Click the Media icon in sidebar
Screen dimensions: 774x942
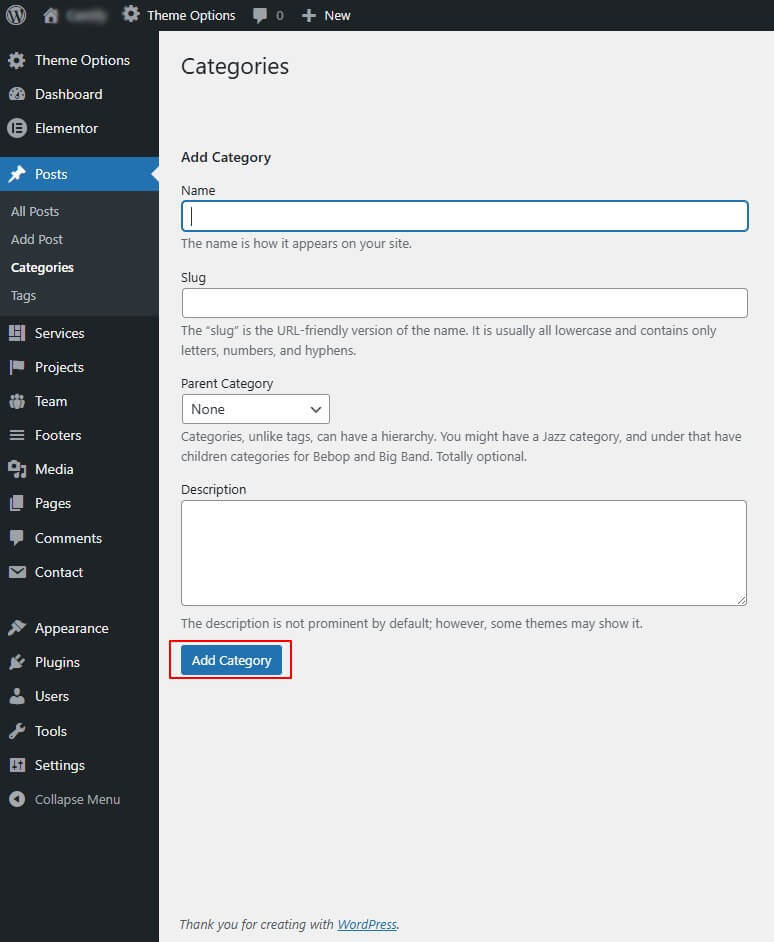(17, 469)
